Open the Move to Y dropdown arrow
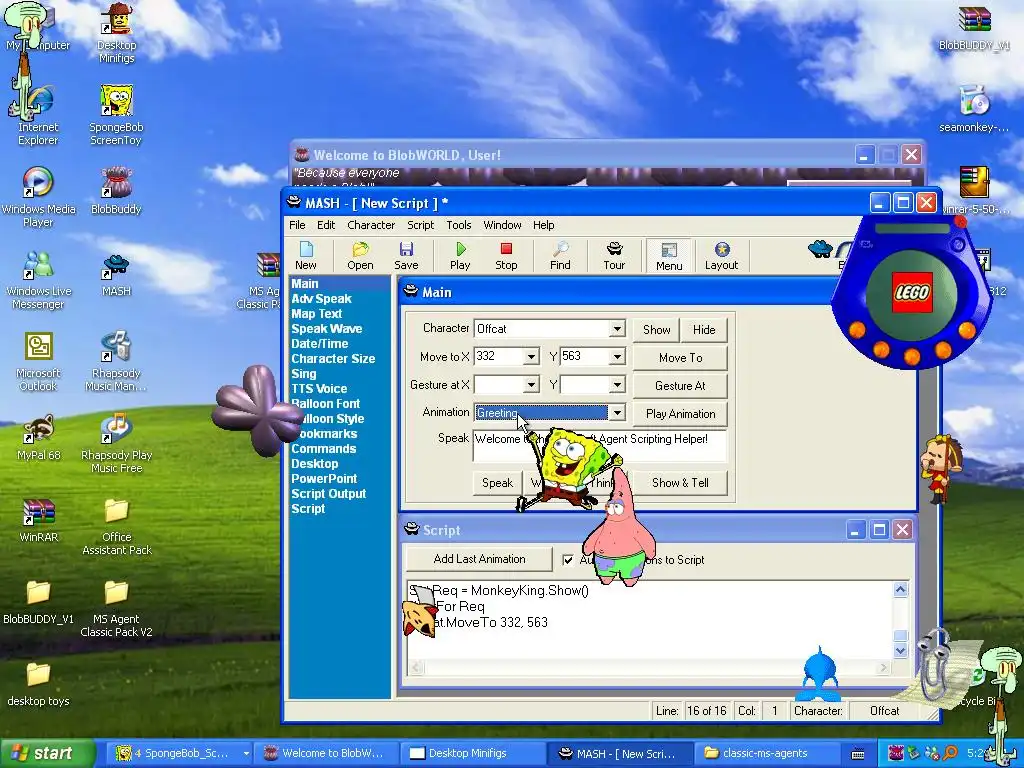Image resolution: width=1024 pixels, height=768 pixels. pyautogui.click(x=617, y=357)
